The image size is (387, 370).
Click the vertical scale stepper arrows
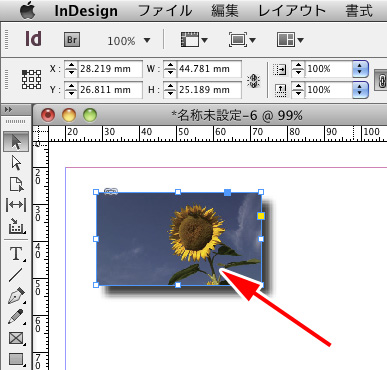pyautogui.click(x=298, y=90)
